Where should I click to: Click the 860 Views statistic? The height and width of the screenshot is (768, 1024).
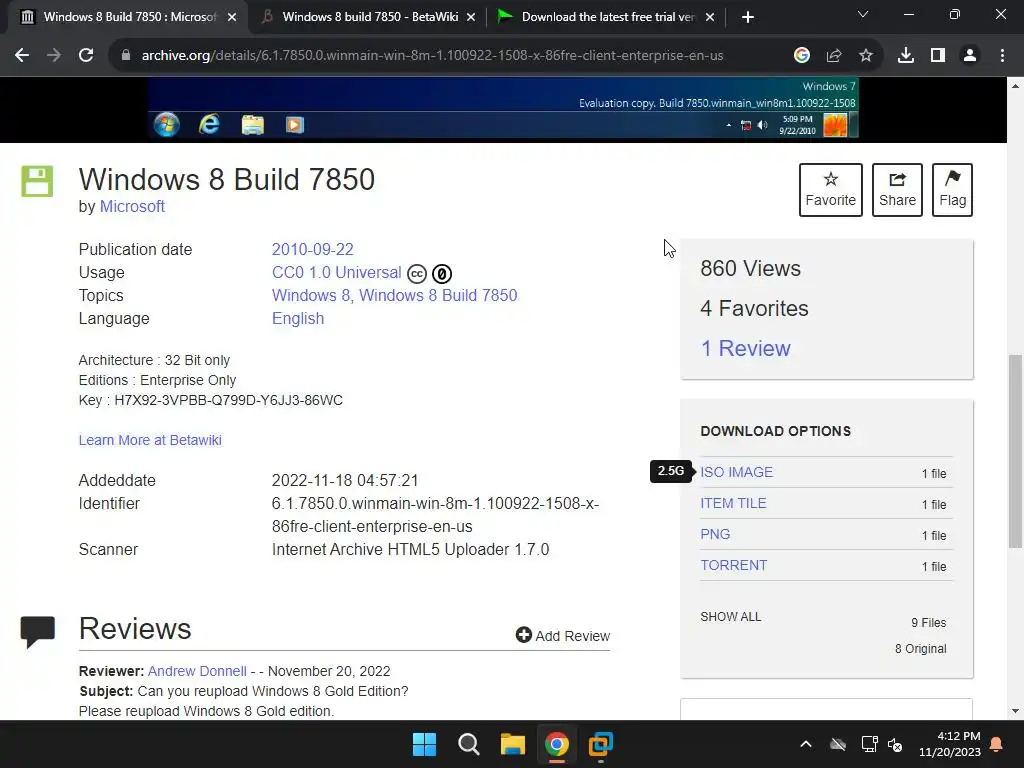pos(750,268)
